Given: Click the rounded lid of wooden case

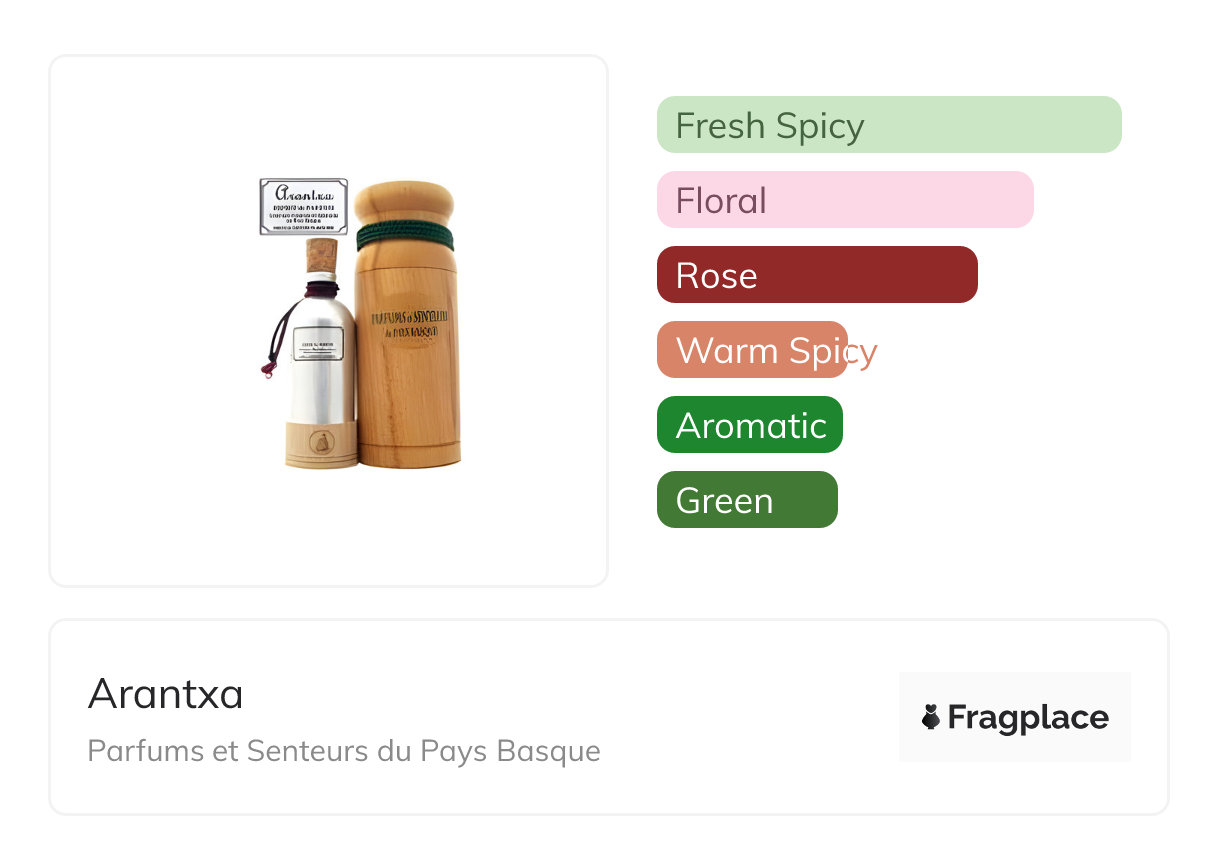Looking at the screenshot, I should click(x=404, y=202).
